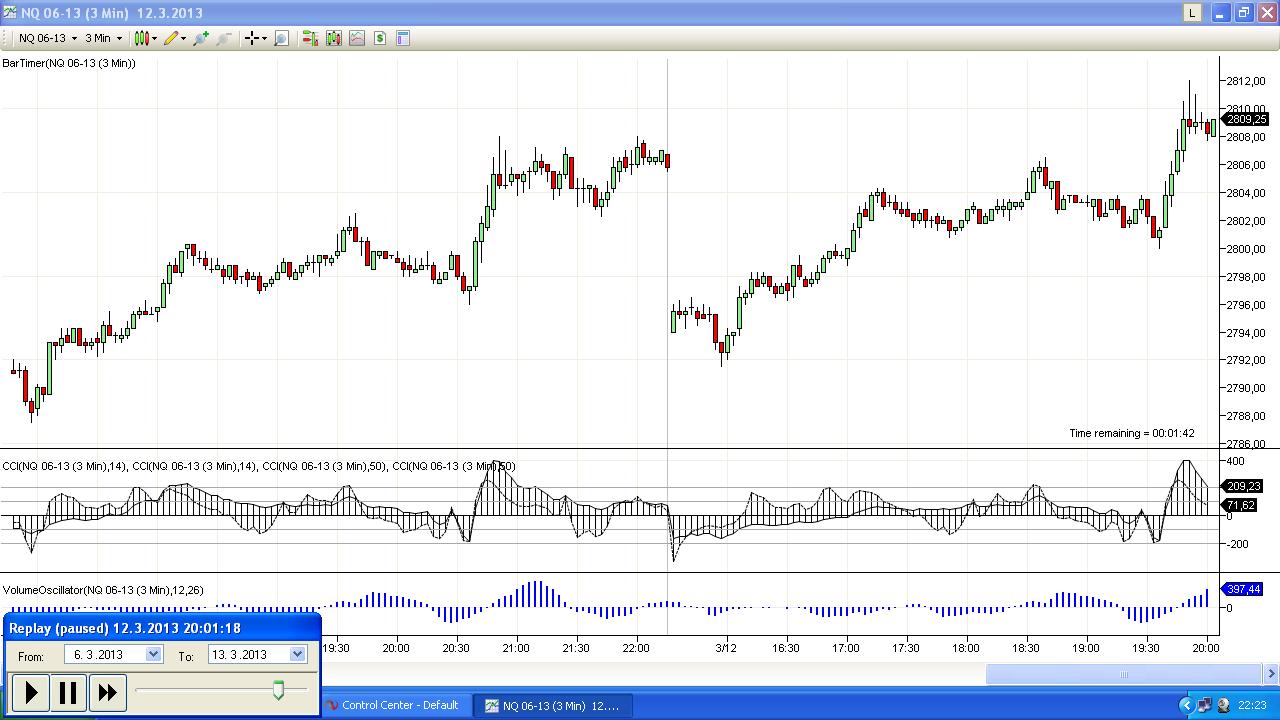Expand the Replay To date picker
The image size is (1280, 720).
[x=297, y=654]
